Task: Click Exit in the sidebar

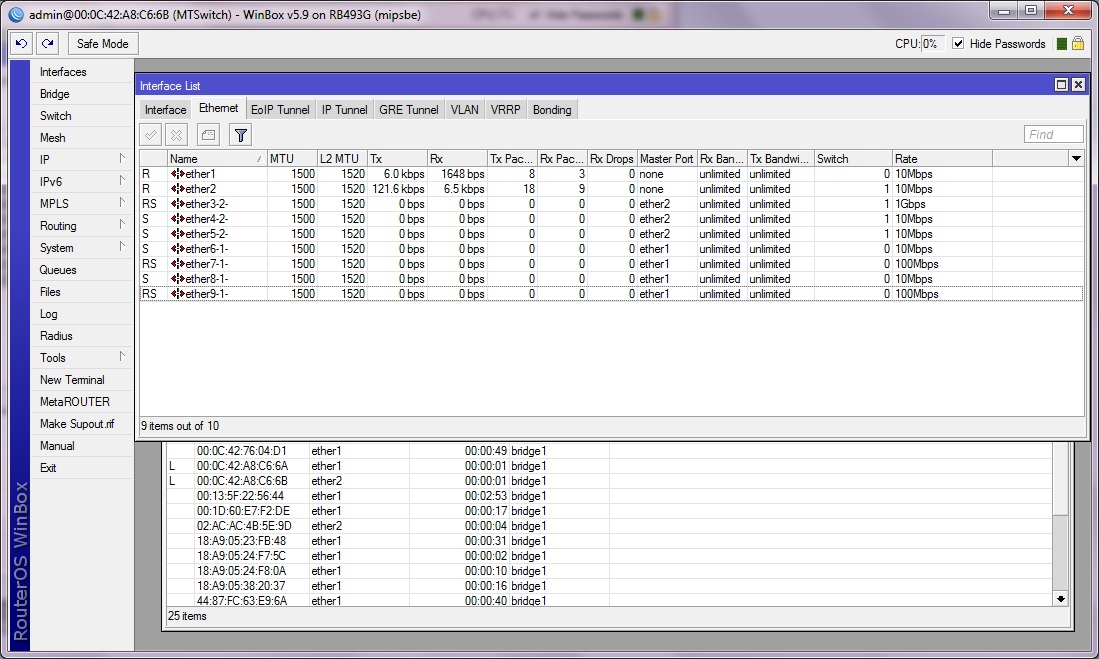Action: click(81, 468)
